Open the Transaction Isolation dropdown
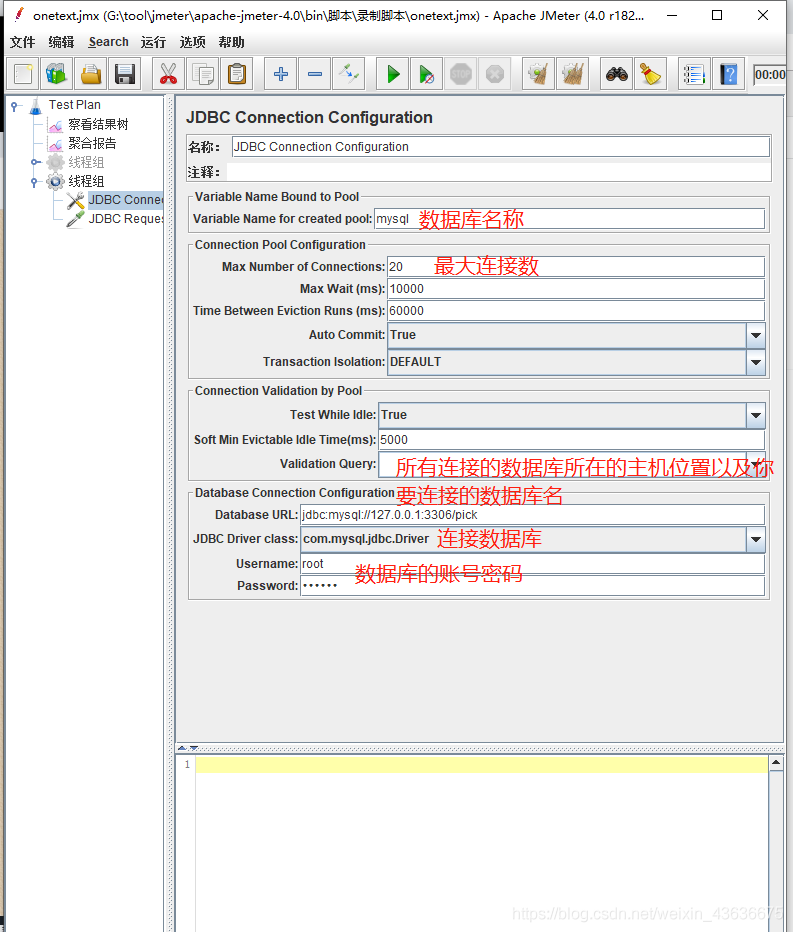Viewport: 793px width, 932px height. [756, 362]
